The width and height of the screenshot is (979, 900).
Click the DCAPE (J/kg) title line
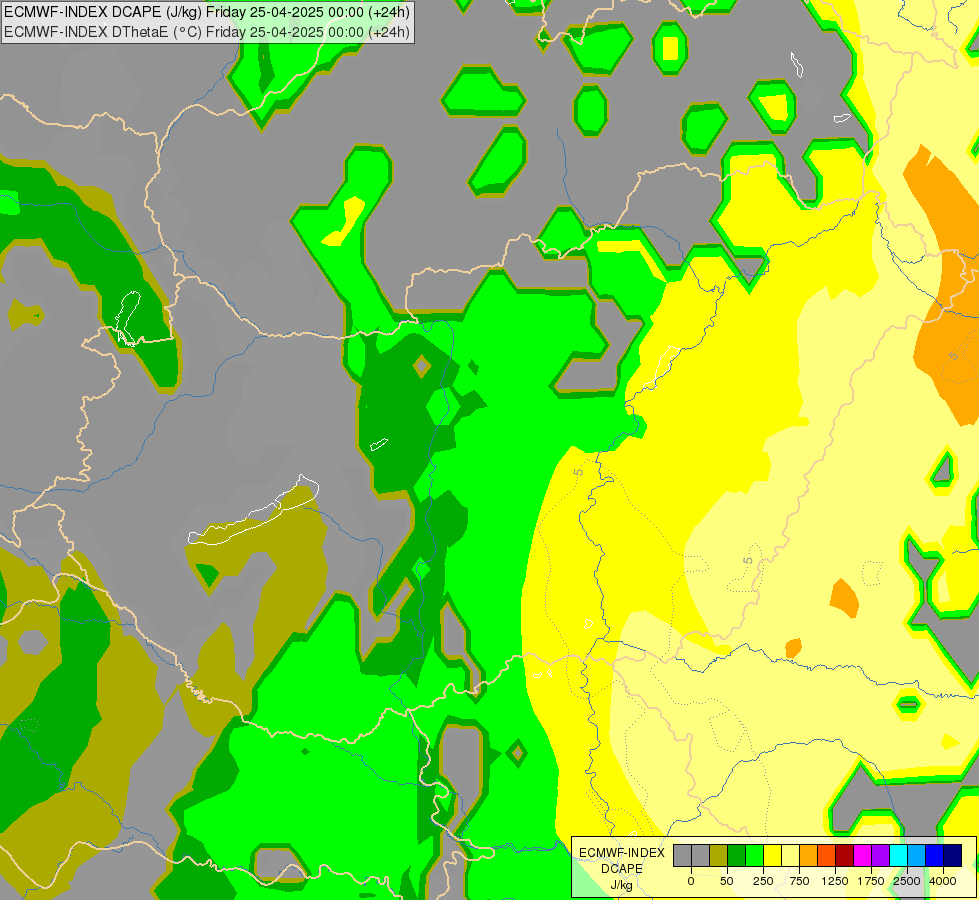point(207,12)
